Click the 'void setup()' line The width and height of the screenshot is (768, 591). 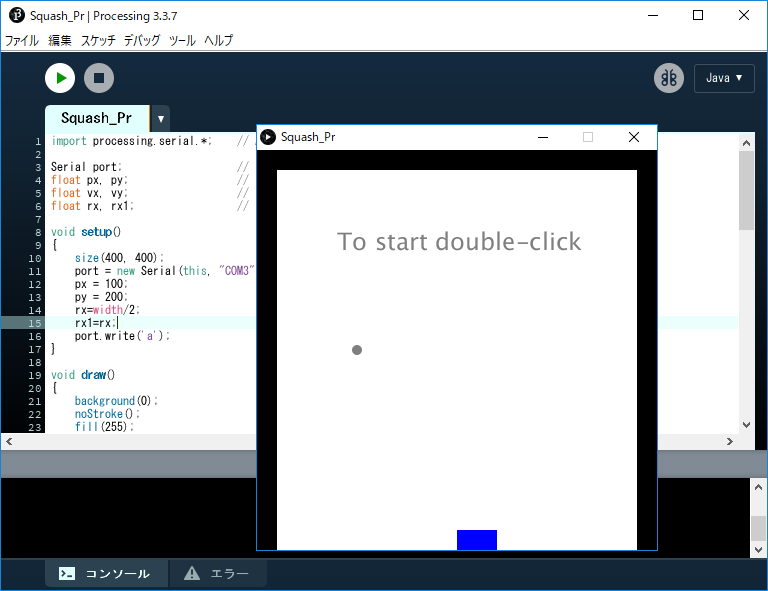pyautogui.click(x=86, y=232)
